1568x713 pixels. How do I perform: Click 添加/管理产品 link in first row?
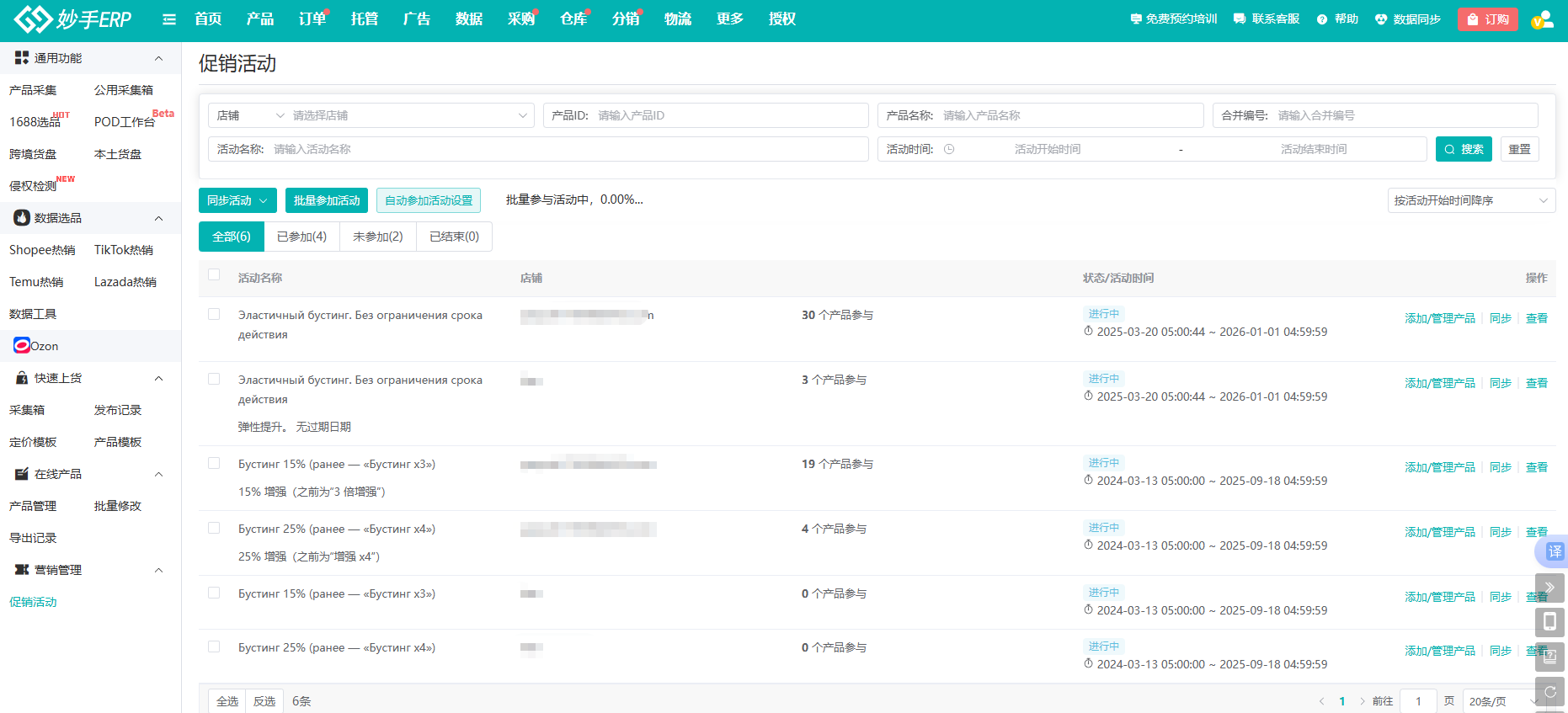(1439, 318)
